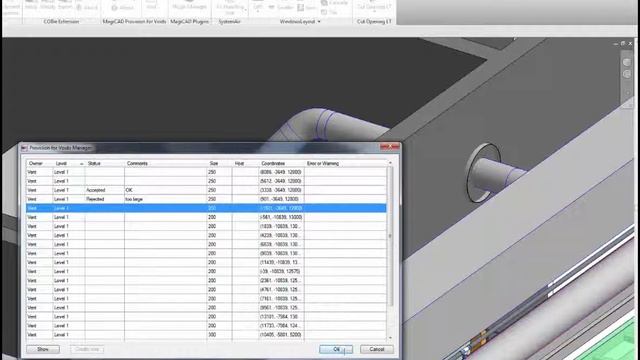Click scroll-up arrow of the table scrollbar
The width and height of the screenshot is (640, 360).
390,163
